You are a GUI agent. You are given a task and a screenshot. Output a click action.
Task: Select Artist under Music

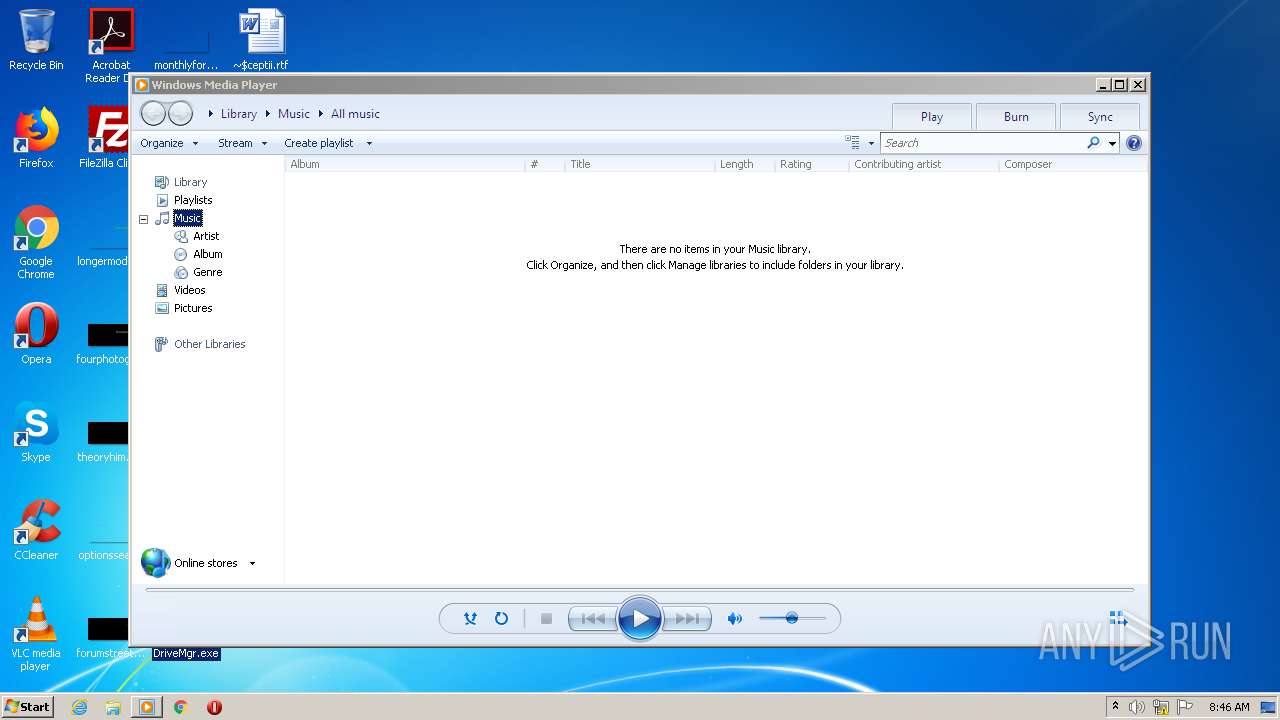click(x=206, y=236)
